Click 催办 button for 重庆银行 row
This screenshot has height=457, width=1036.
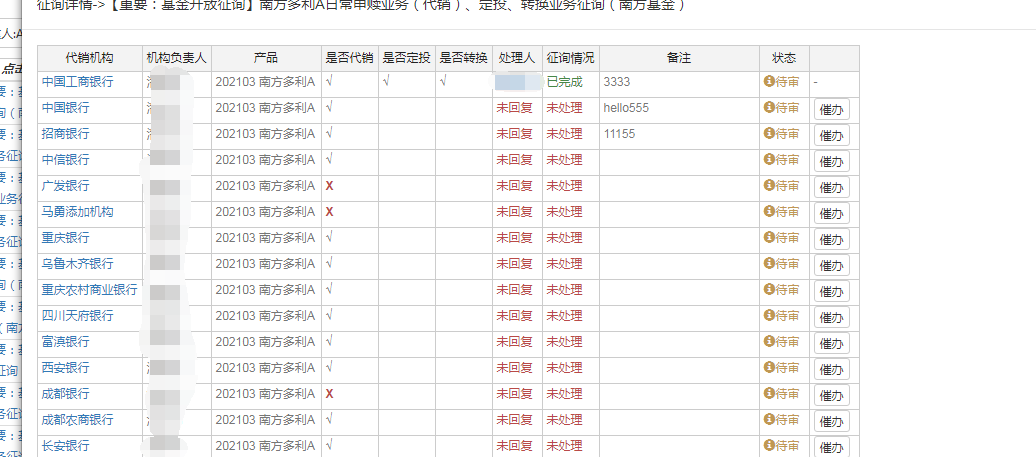pos(832,240)
